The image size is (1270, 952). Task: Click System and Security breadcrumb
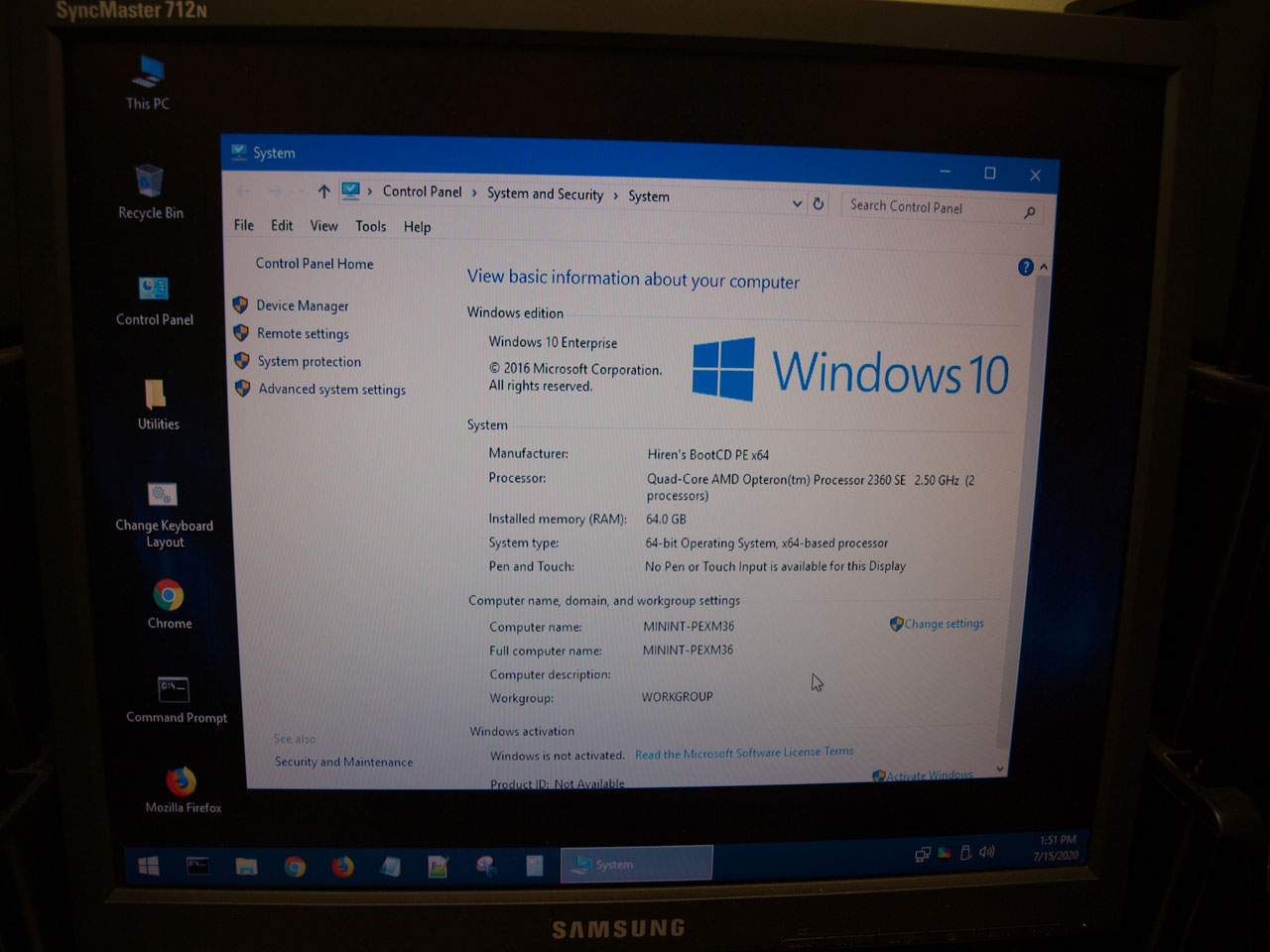click(545, 194)
